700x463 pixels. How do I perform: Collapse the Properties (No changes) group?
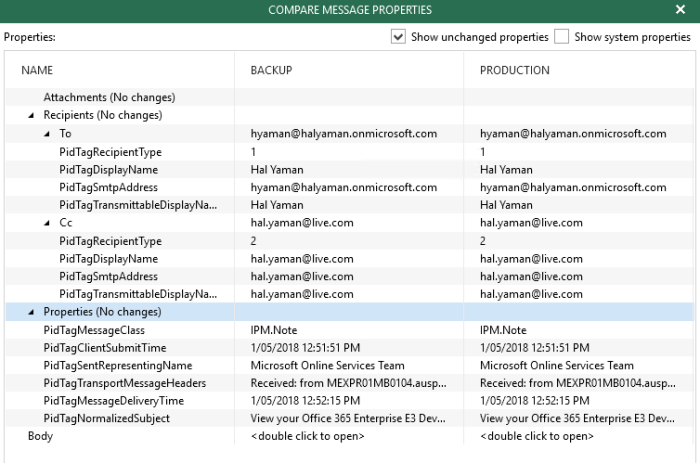click(x=31, y=312)
